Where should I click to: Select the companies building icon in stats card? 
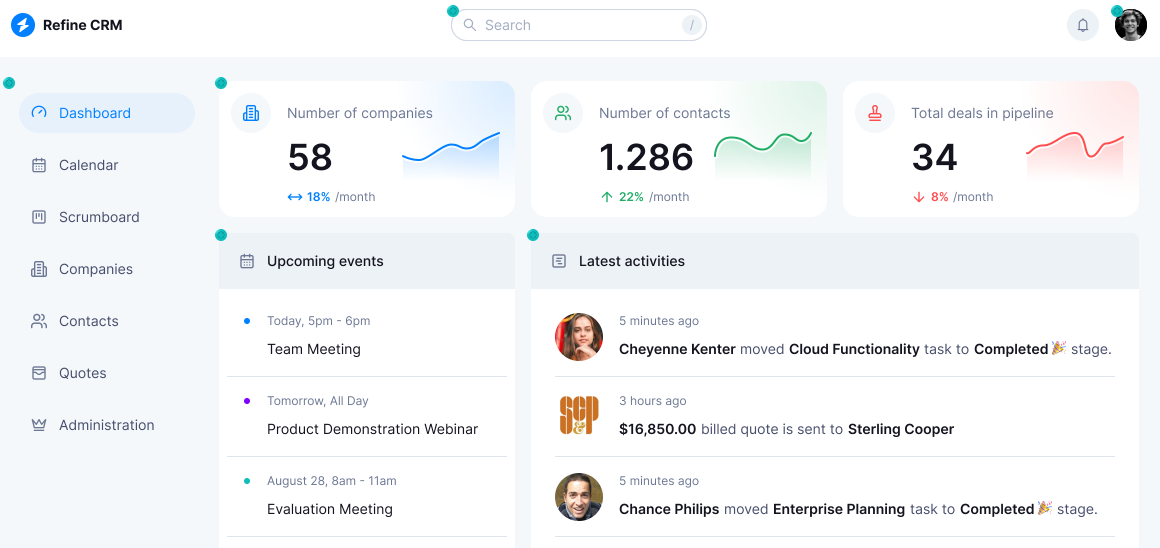pyautogui.click(x=251, y=113)
